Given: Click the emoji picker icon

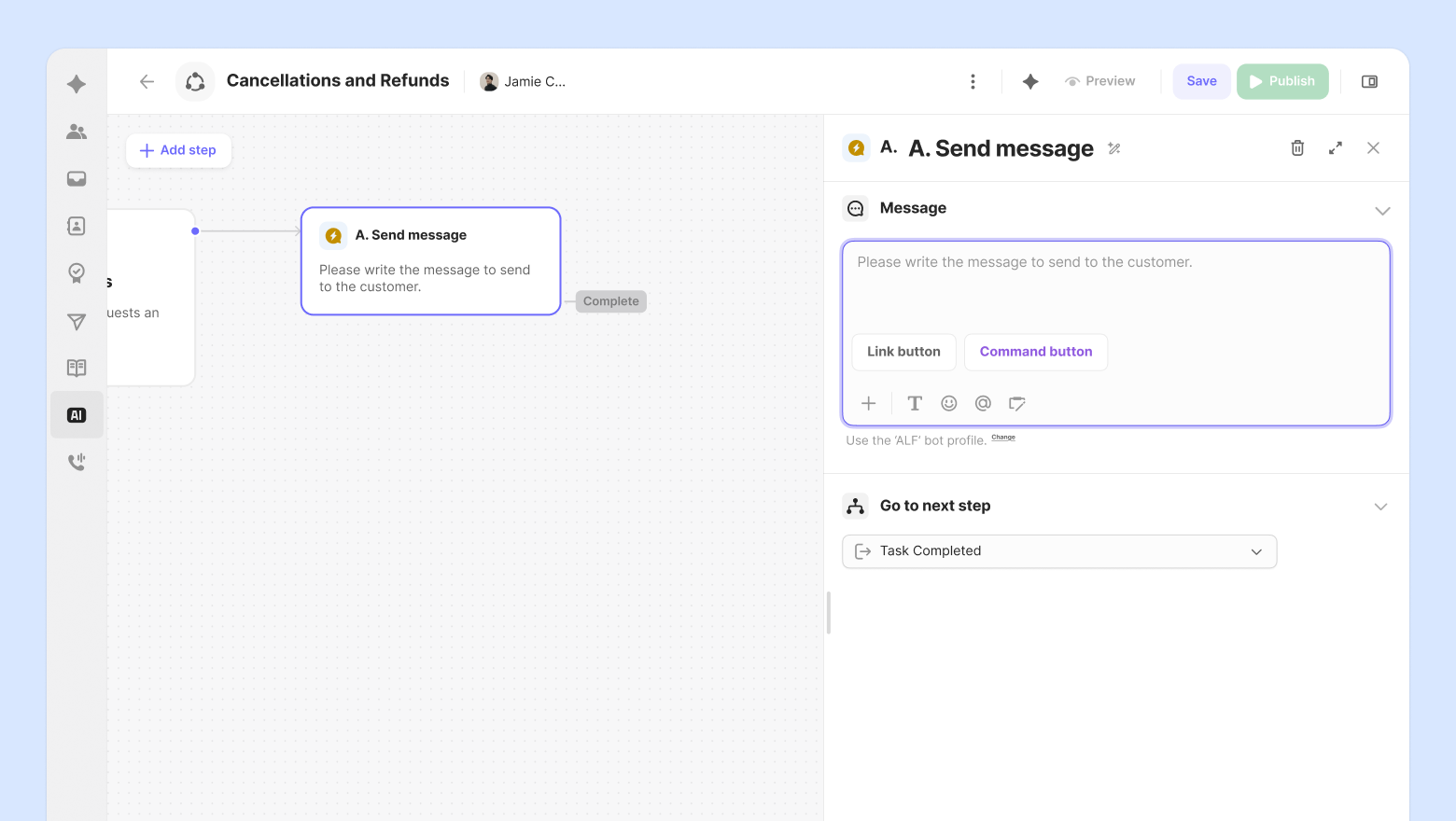Looking at the screenshot, I should [949, 403].
